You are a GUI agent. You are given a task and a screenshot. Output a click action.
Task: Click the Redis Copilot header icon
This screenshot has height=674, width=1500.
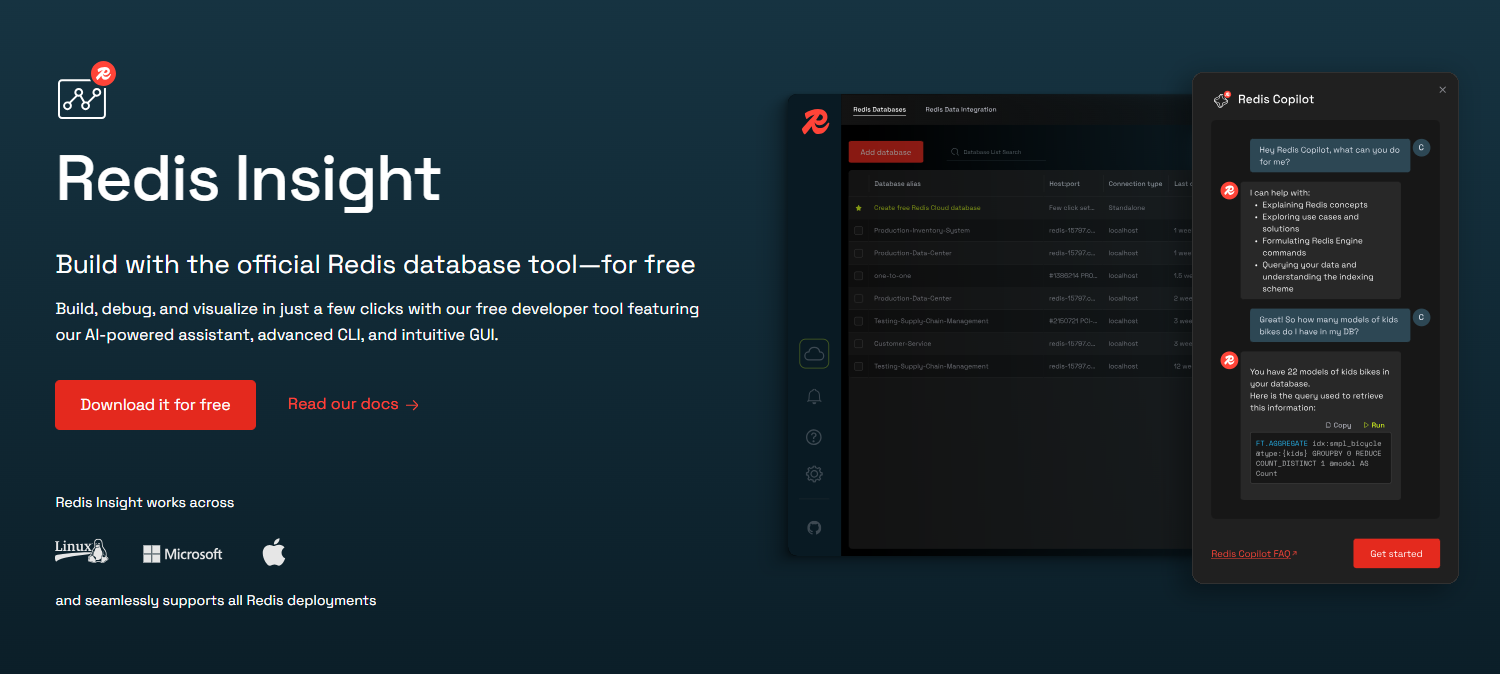(x=1222, y=99)
